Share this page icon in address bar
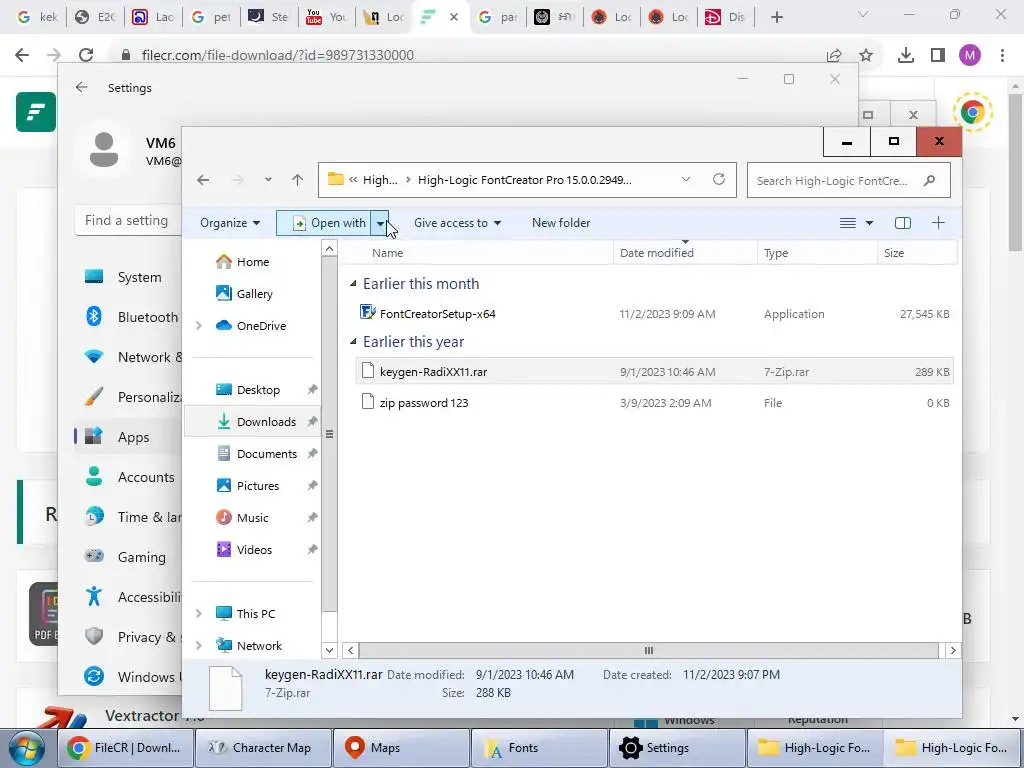Image resolution: width=1024 pixels, height=768 pixels. click(834, 55)
